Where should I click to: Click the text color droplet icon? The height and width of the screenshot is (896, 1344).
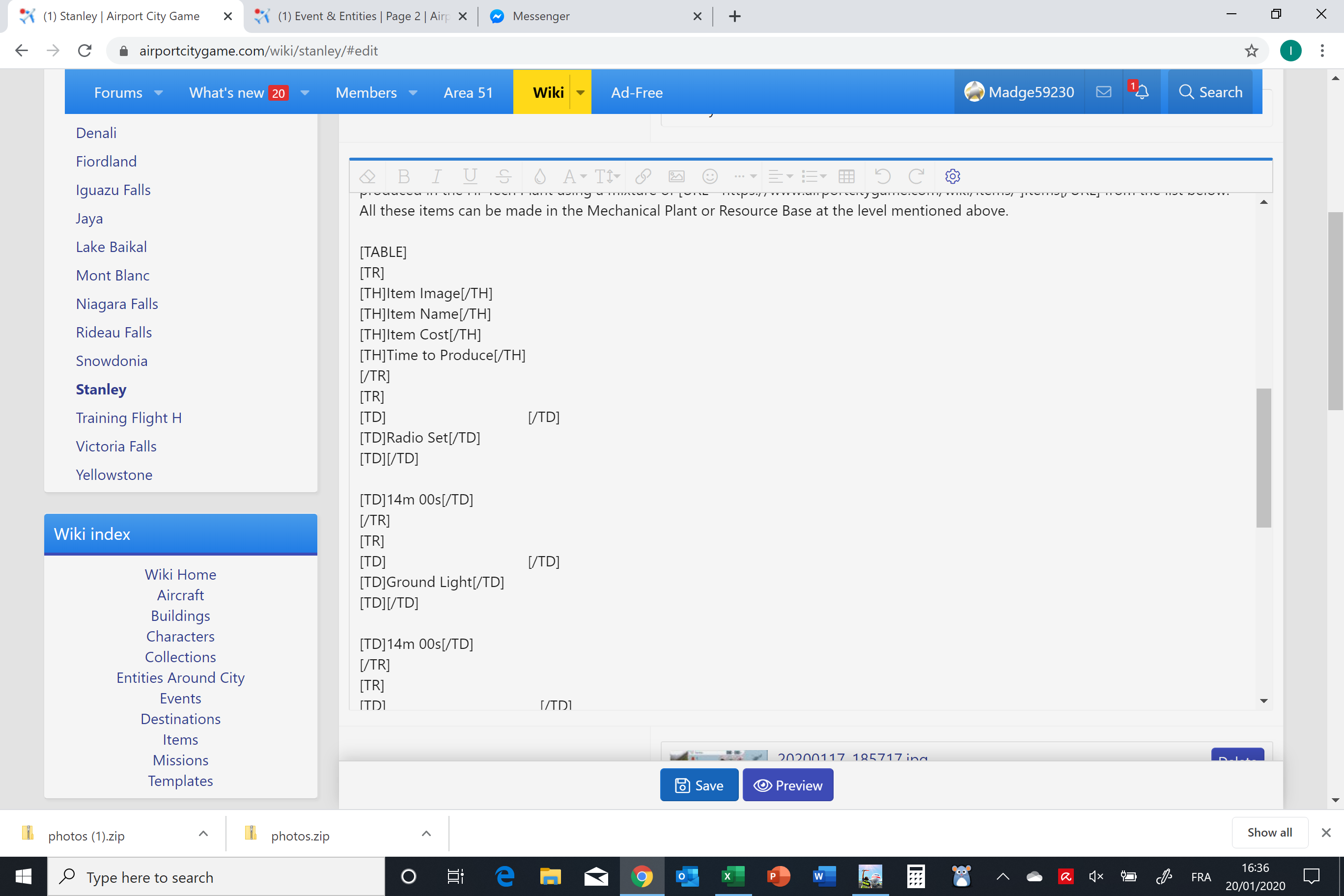[x=539, y=176]
